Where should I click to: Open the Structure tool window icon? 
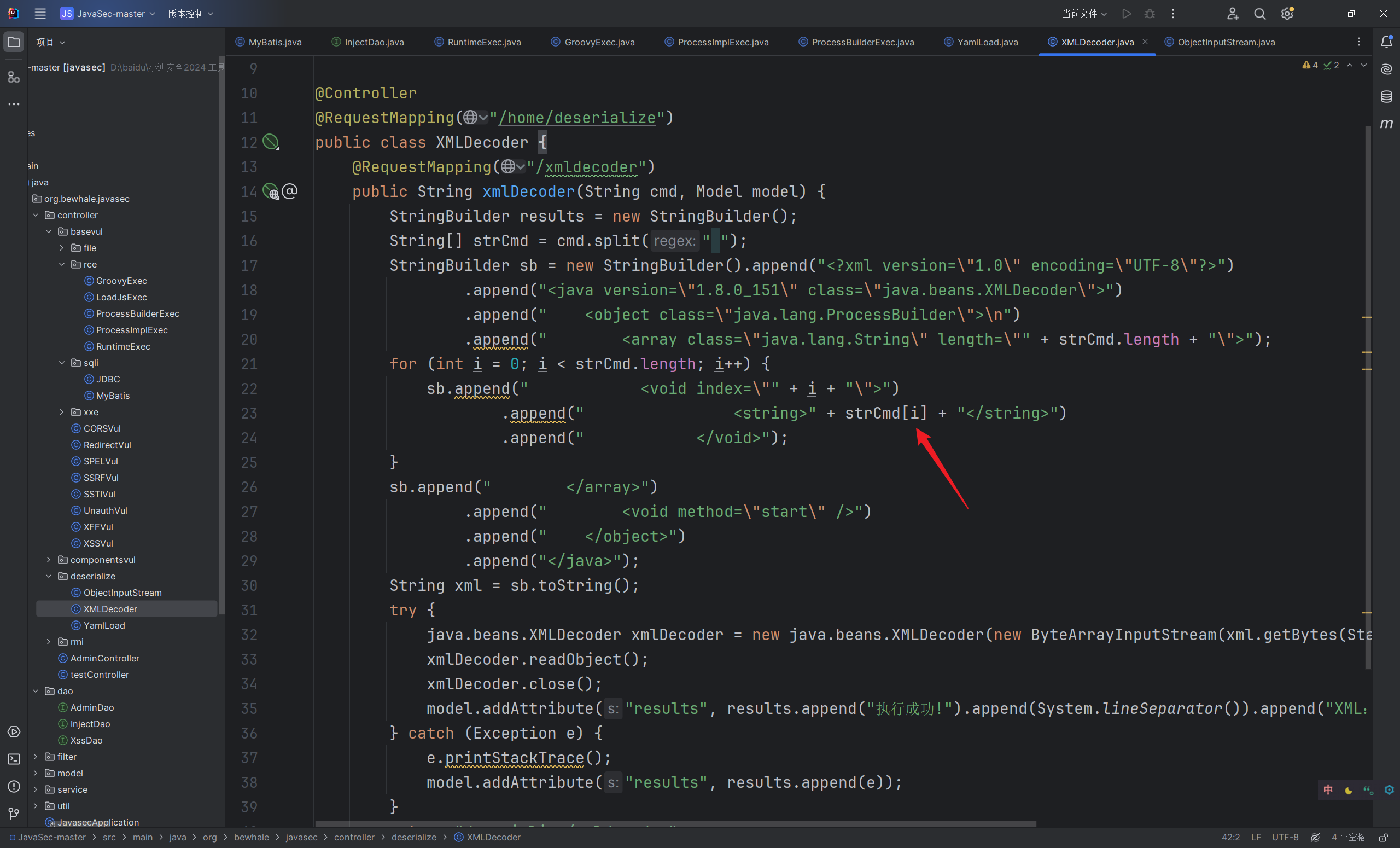14,77
